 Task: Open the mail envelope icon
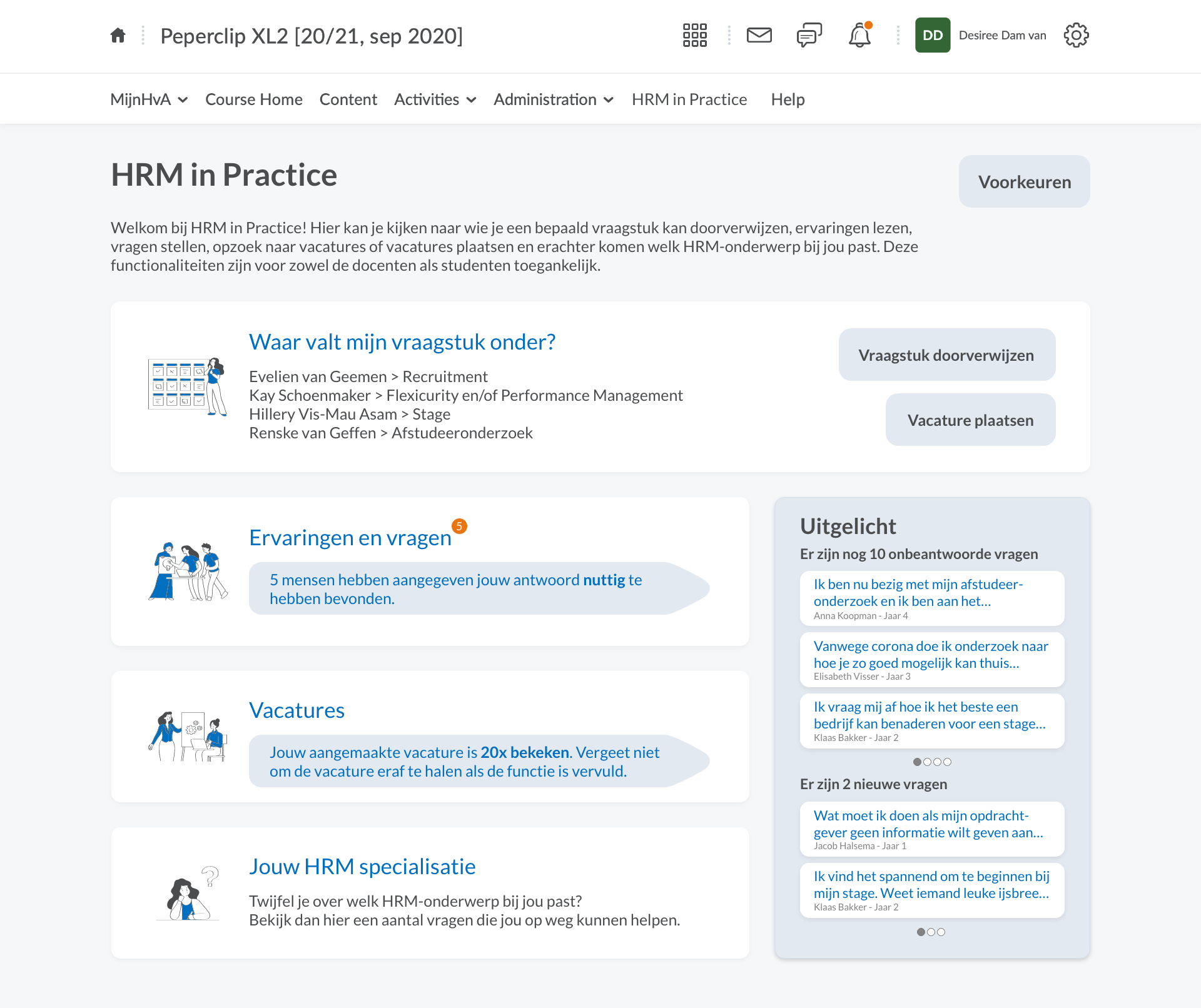759,36
